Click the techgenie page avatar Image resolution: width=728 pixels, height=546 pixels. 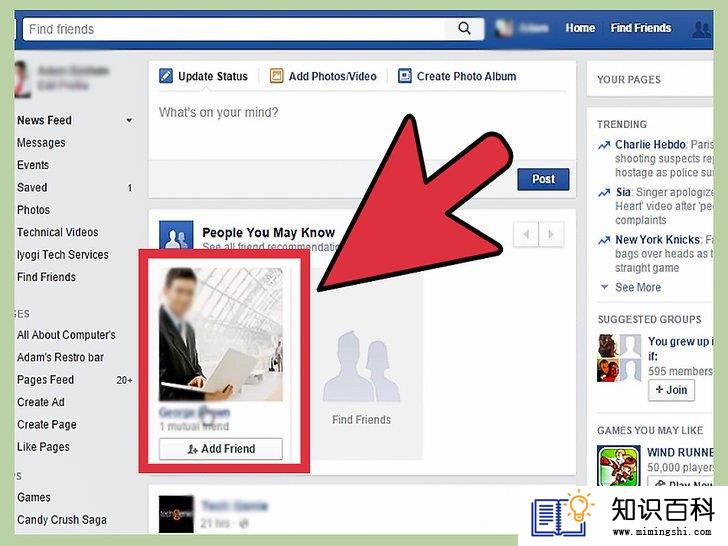(x=176, y=514)
